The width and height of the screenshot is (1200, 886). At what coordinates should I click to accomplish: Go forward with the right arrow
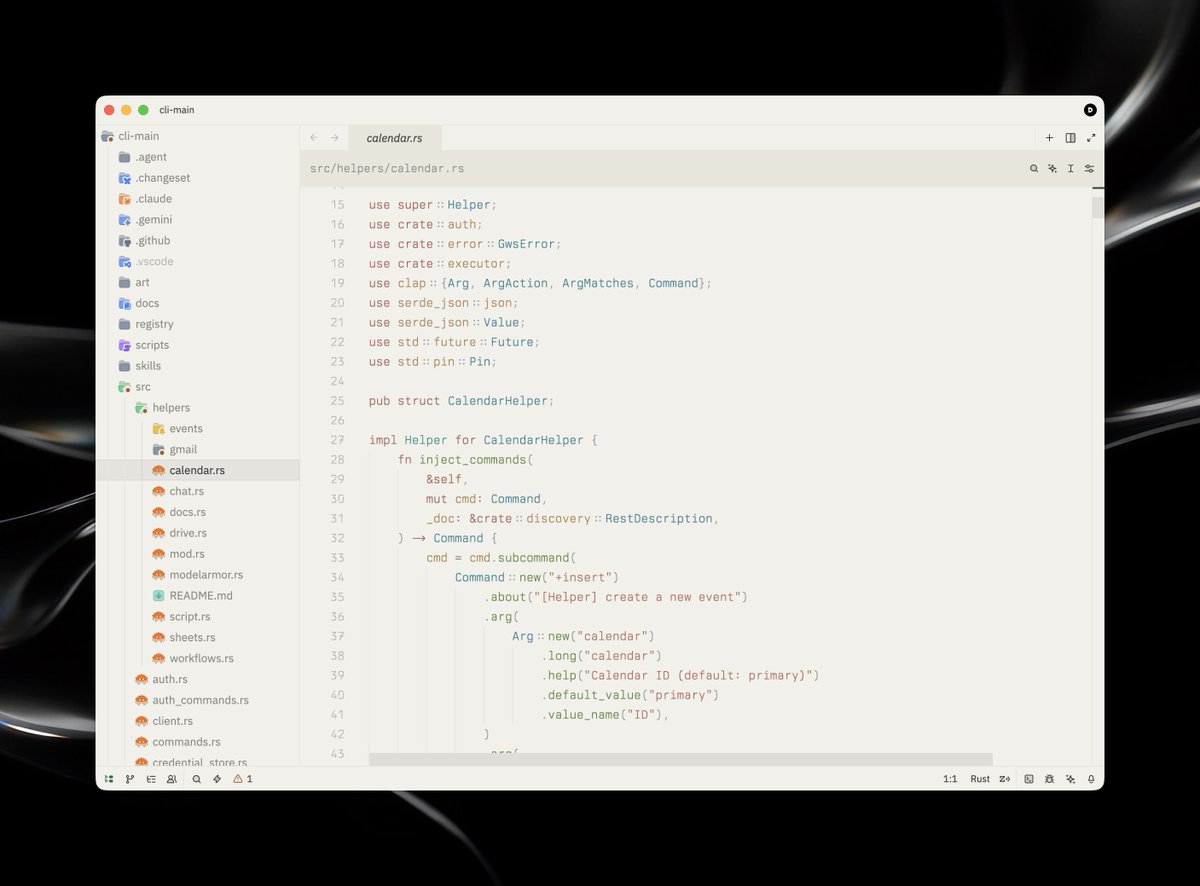(x=335, y=138)
